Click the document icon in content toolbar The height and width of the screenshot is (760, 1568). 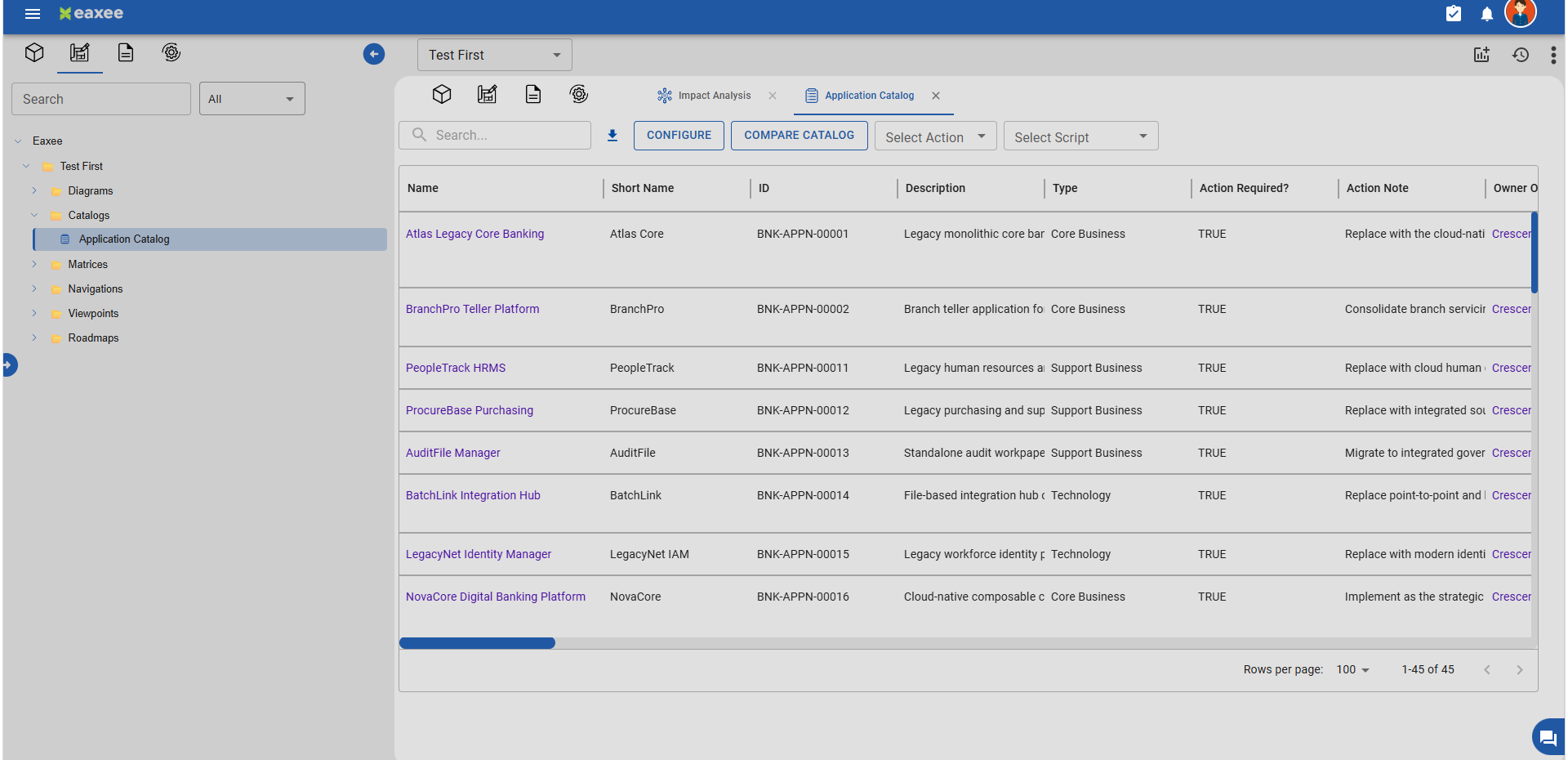tap(533, 95)
